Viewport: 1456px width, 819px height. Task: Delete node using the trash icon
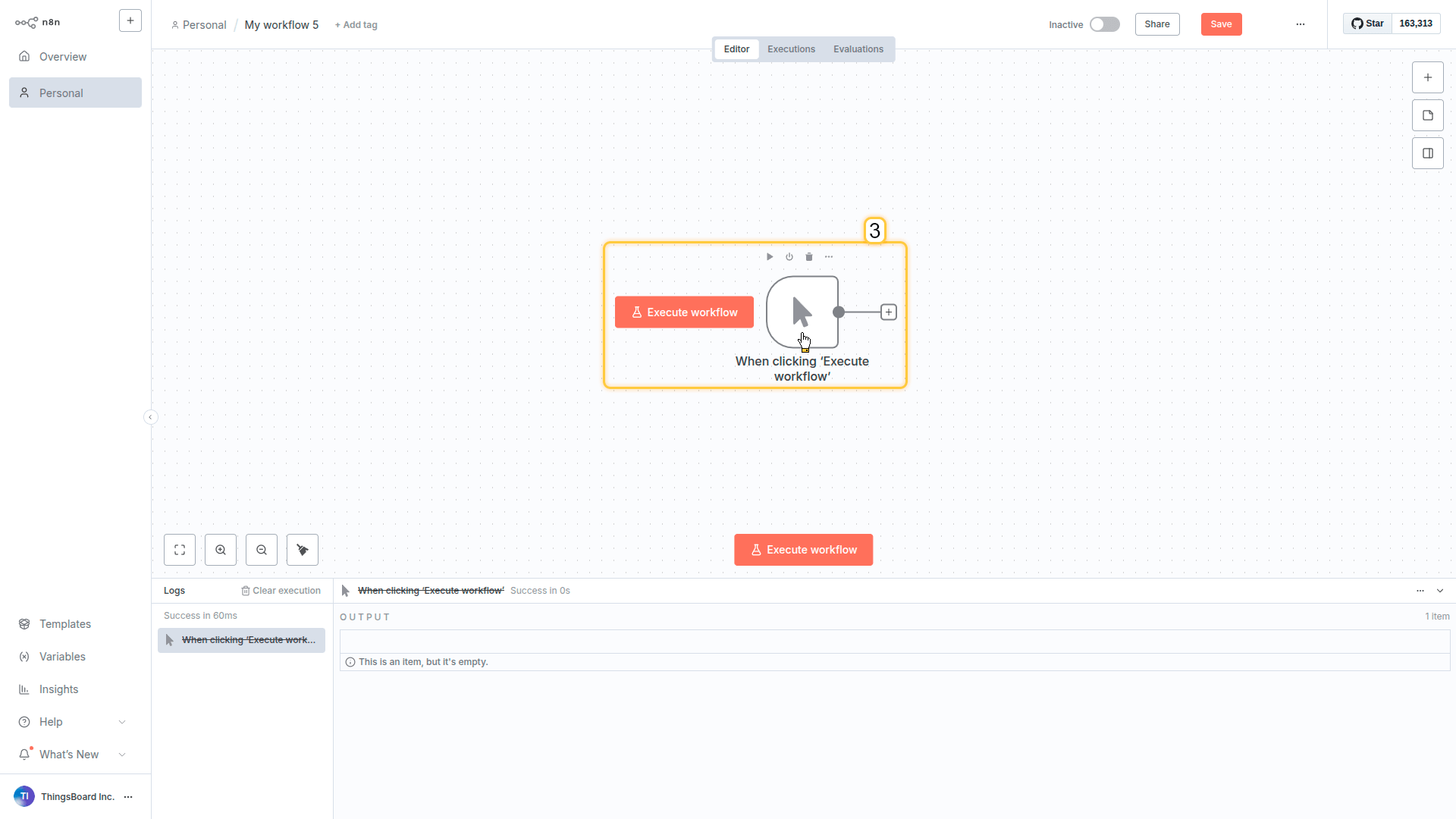coord(809,257)
